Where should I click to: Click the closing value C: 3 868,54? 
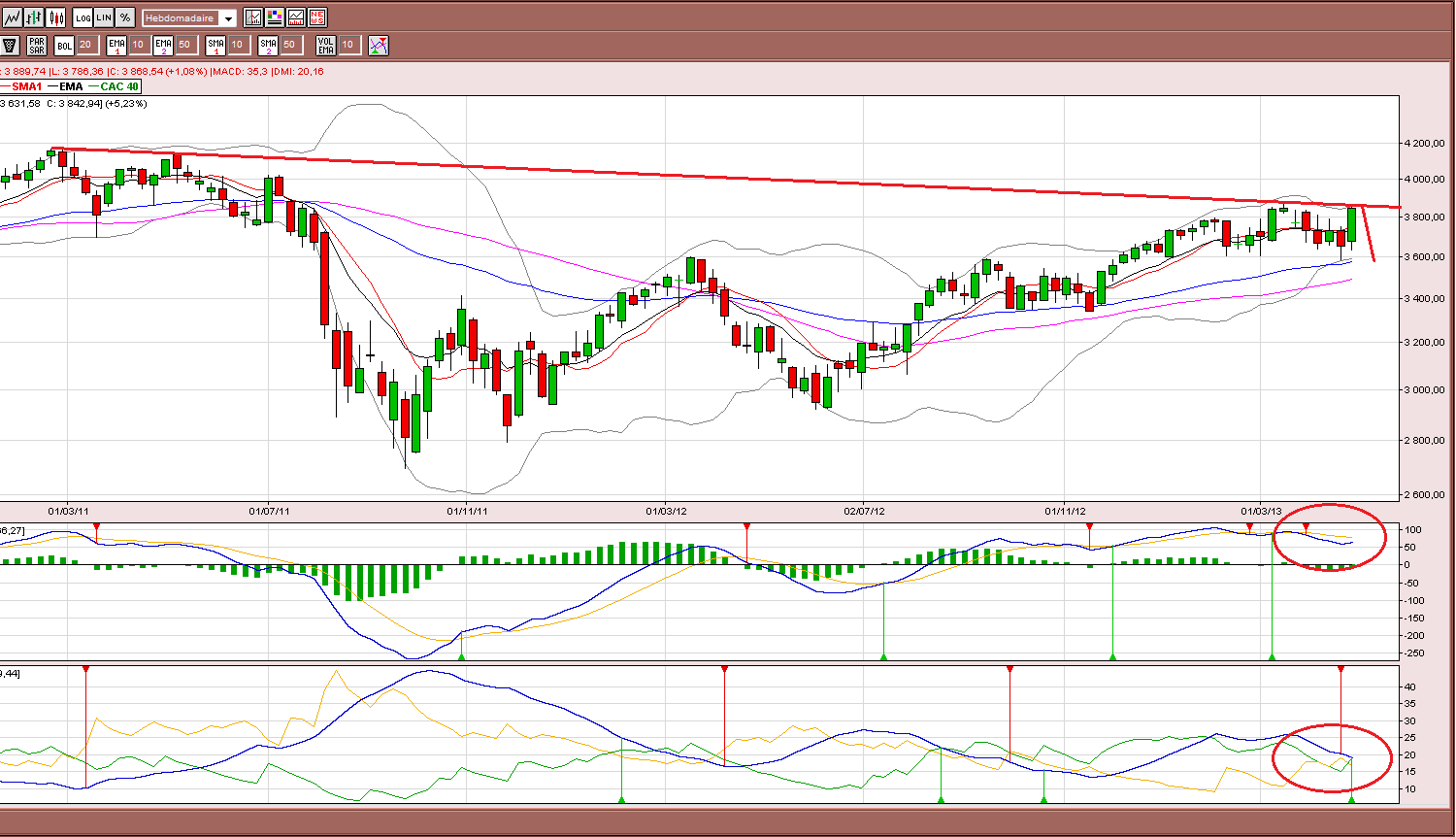(x=134, y=72)
